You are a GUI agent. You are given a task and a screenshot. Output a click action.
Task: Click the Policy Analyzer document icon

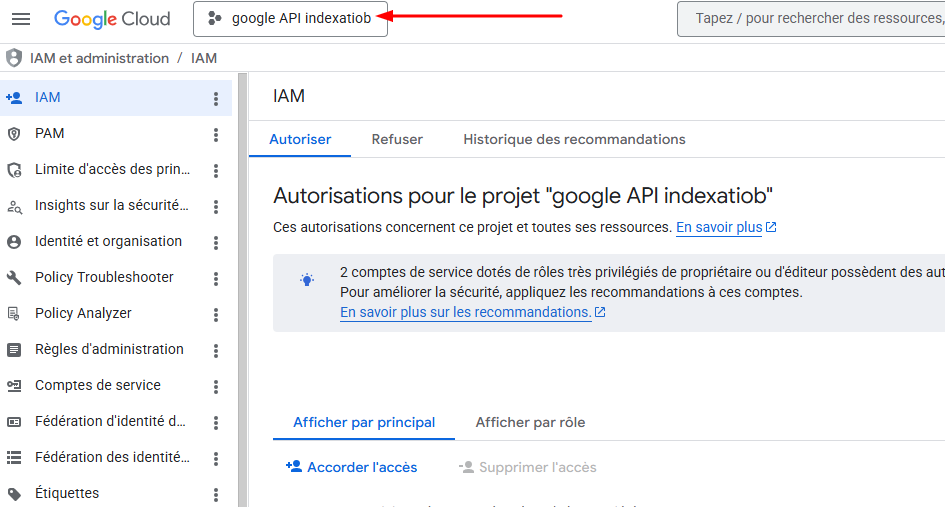(13, 313)
